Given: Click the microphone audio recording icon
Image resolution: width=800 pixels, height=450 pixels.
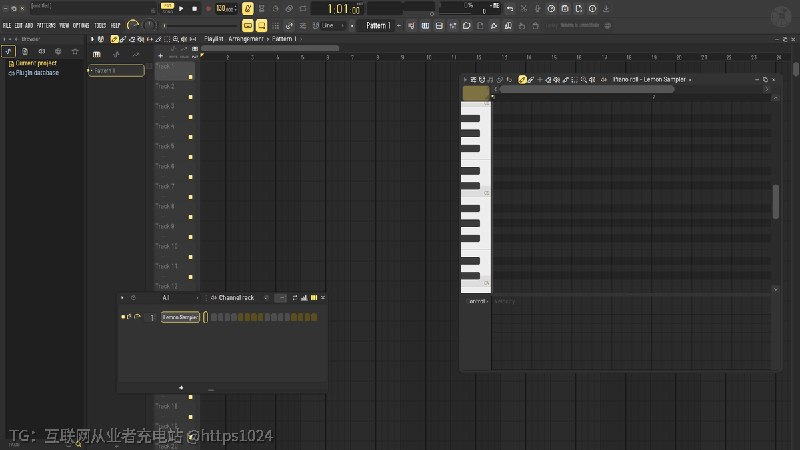Looking at the screenshot, I should (x=537, y=9).
